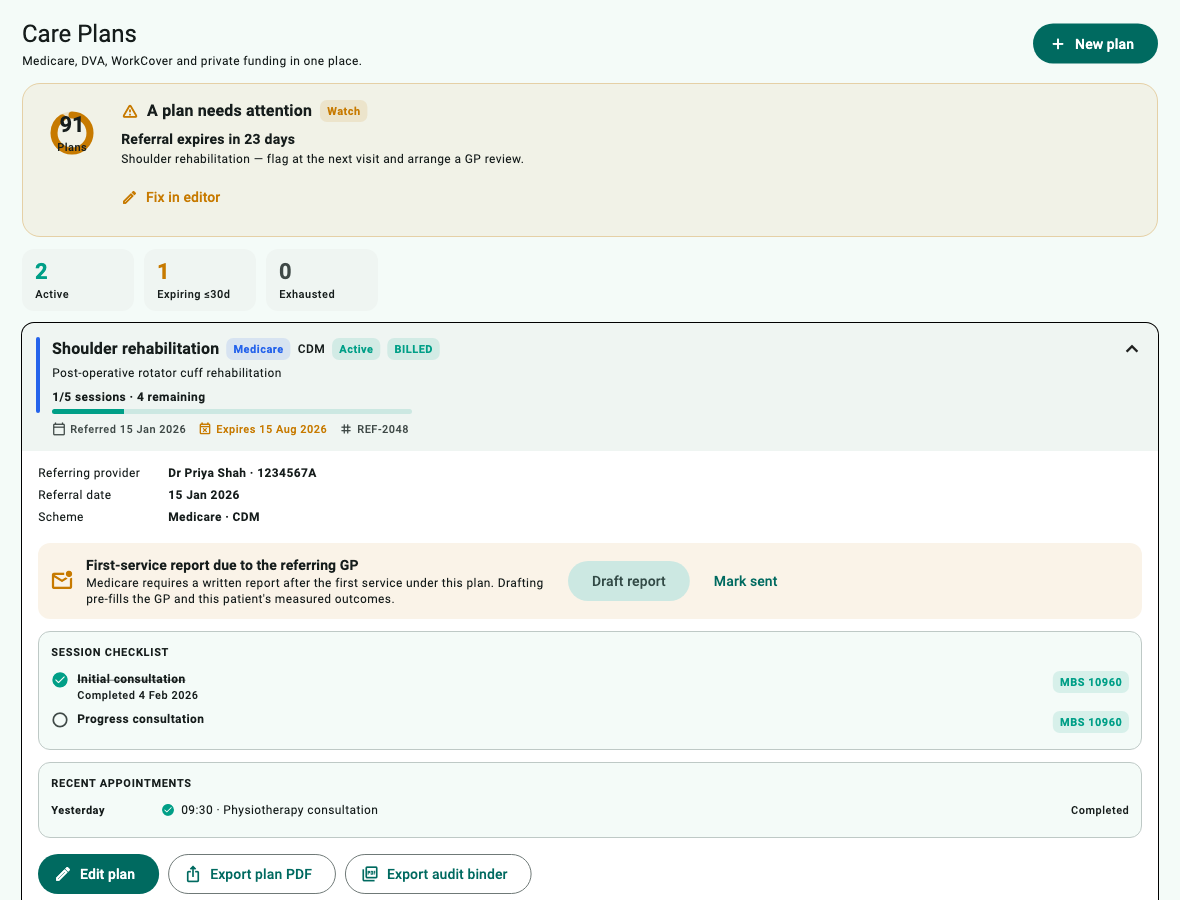Click the share icon in Export plan PDF
Viewport: 1180px width, 900px height.
[193, 874]
